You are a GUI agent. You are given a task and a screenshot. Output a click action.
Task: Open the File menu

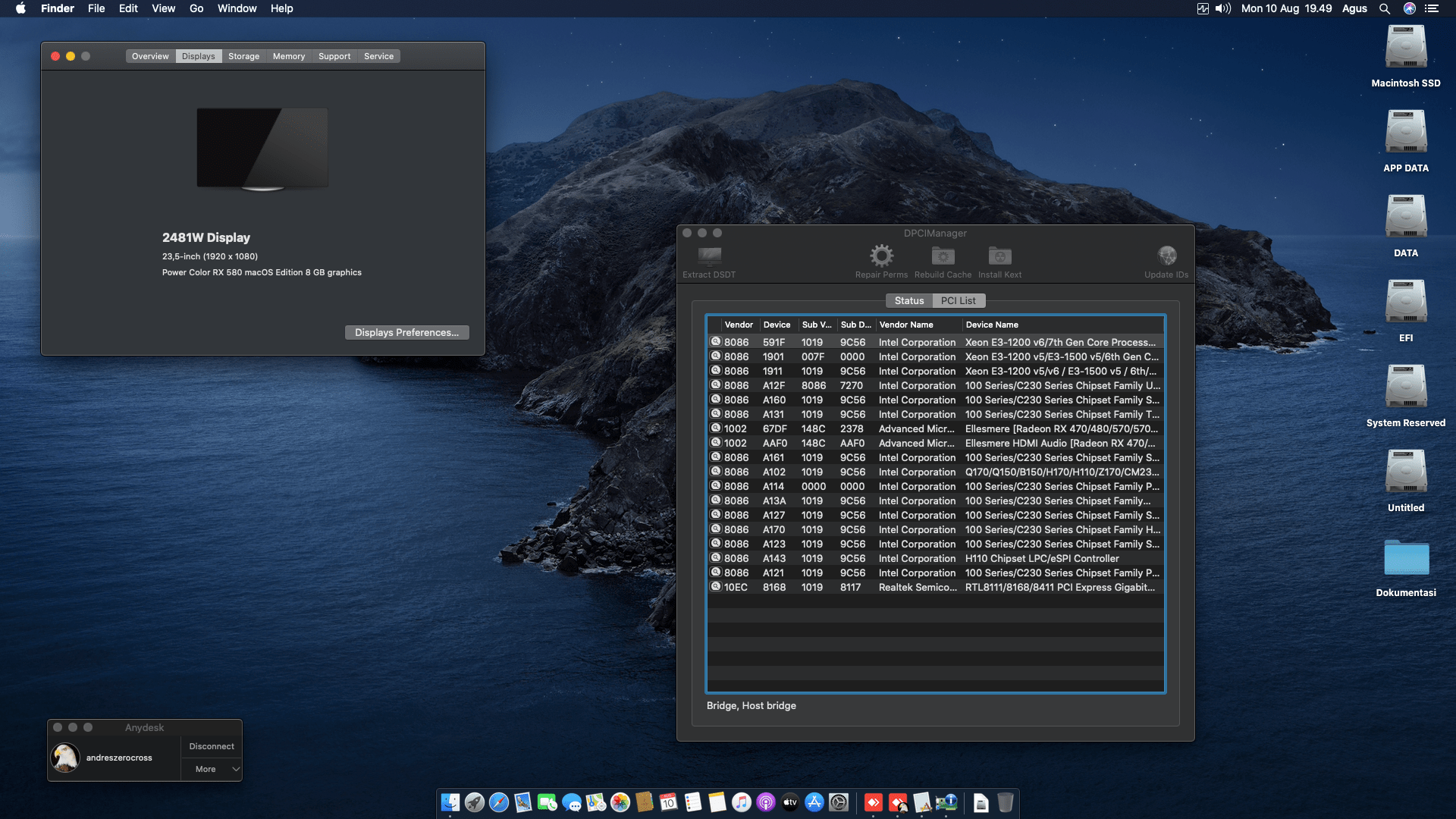[96, 8]
